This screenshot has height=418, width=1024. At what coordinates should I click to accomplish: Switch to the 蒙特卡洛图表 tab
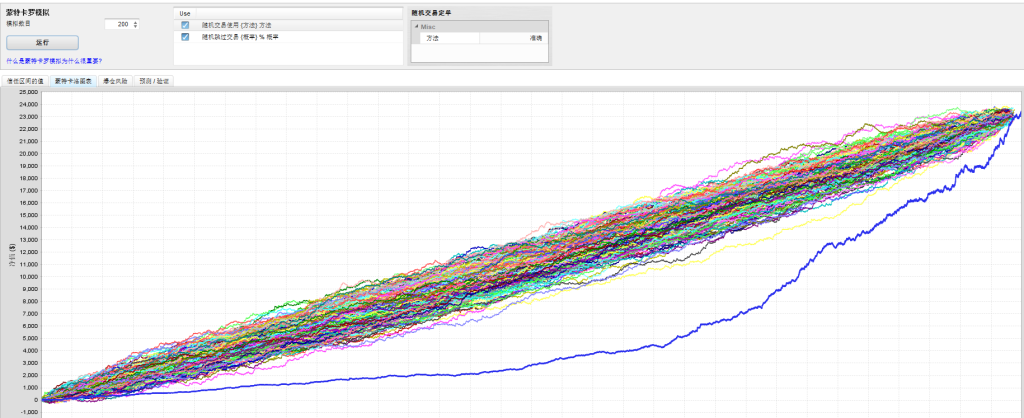click(x=73, y=80)
